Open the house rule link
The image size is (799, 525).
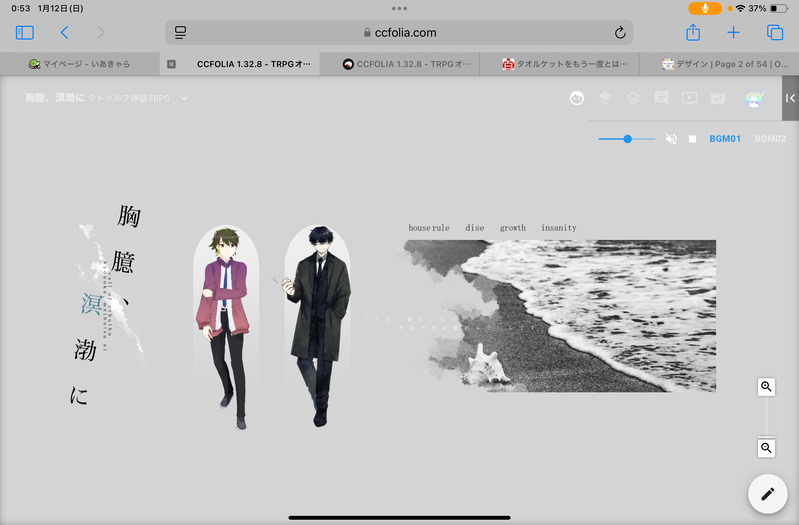point(429,228)
